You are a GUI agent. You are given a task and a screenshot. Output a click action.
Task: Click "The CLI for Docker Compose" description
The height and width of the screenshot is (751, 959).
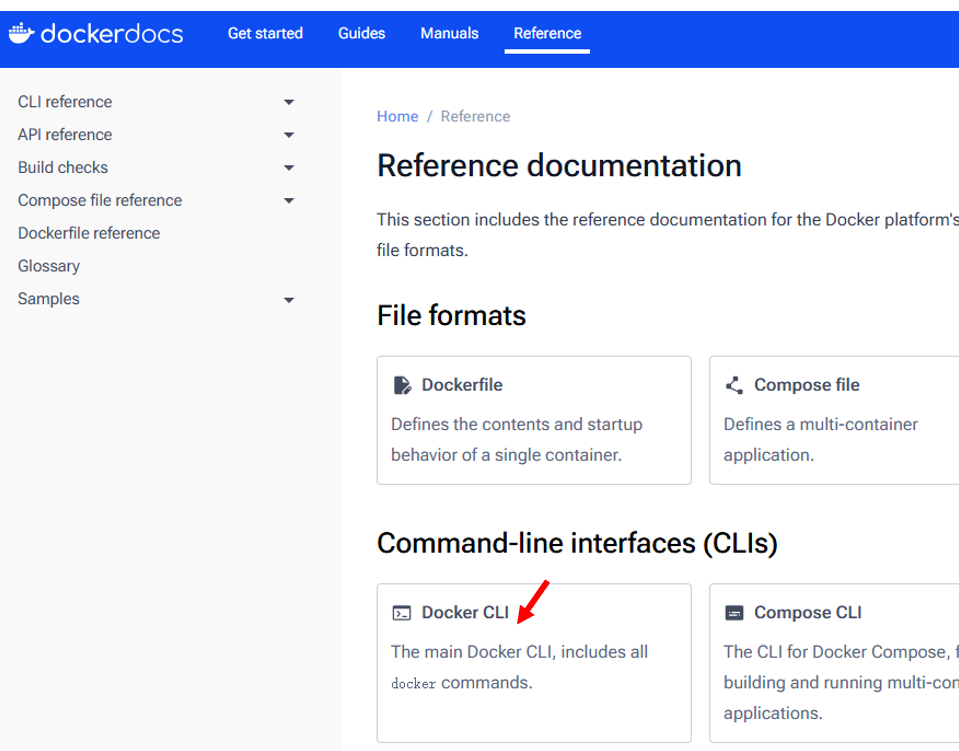[x=837, y=652]
